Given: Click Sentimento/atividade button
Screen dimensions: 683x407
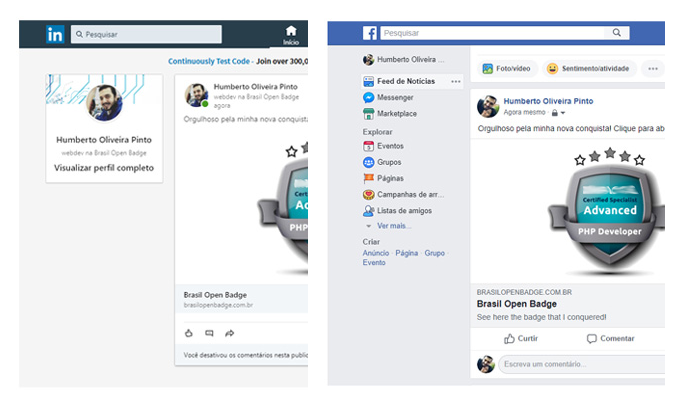Looking at the screenshot, I should (x=588, y=68).
